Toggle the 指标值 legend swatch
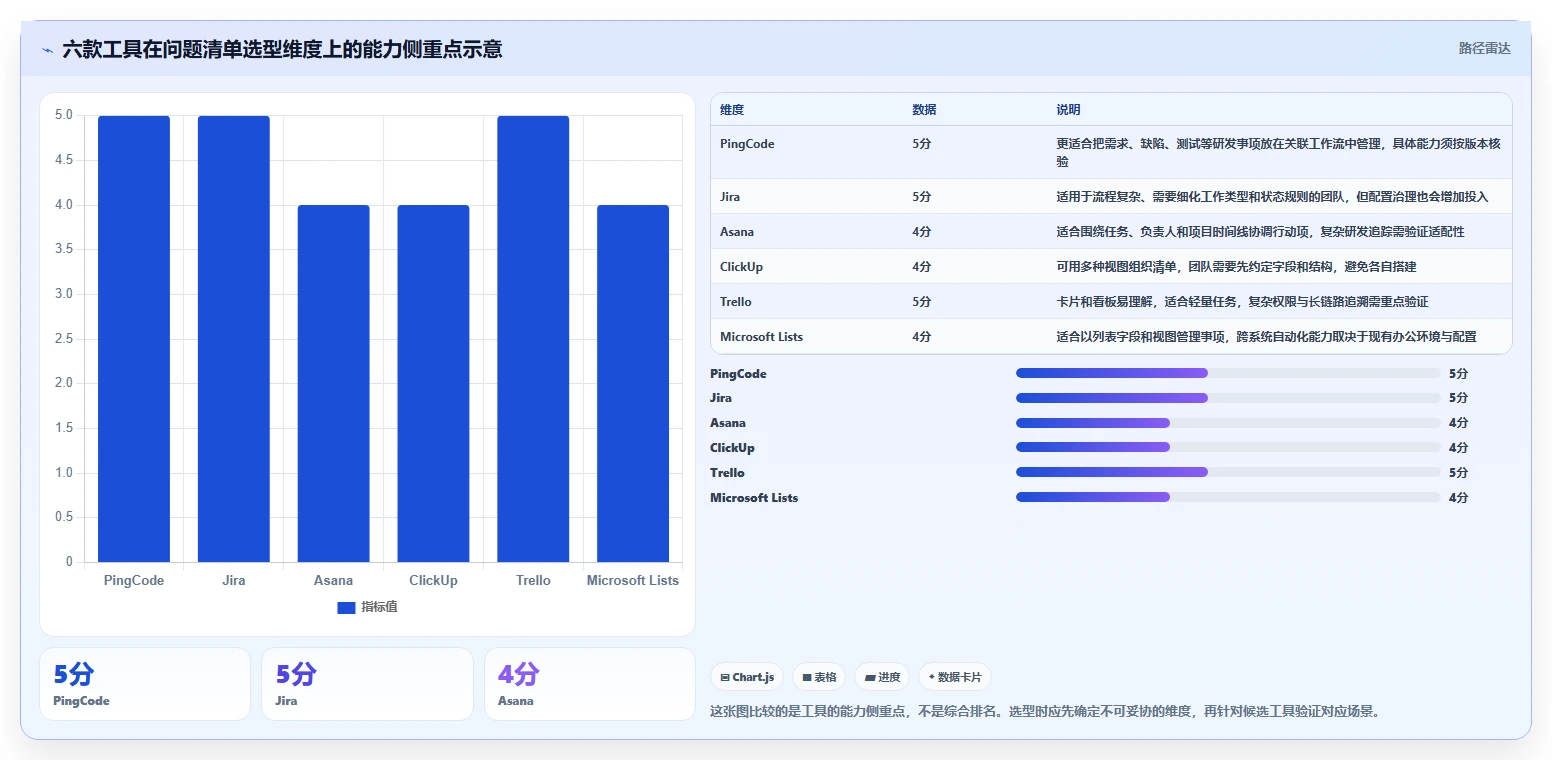 coord(346,608)
